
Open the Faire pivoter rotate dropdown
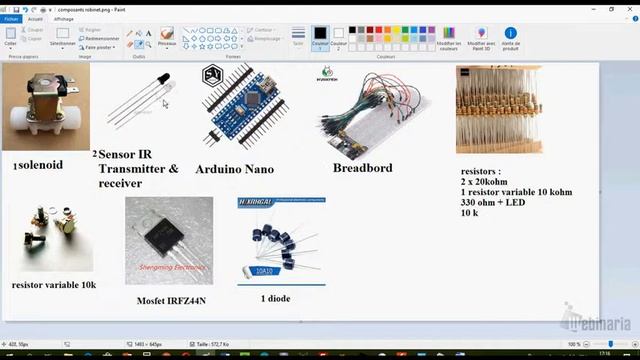pyautogui.click(x=97, y=47)
